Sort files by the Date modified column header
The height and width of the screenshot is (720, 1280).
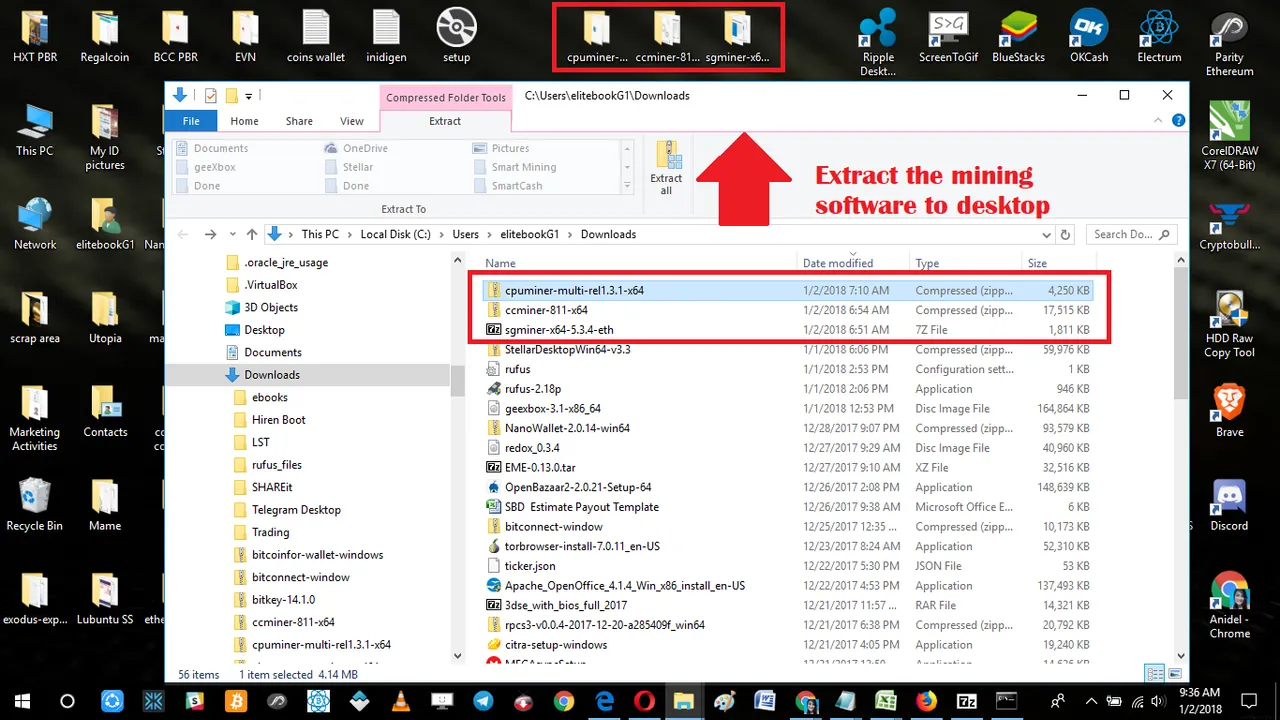854,263
